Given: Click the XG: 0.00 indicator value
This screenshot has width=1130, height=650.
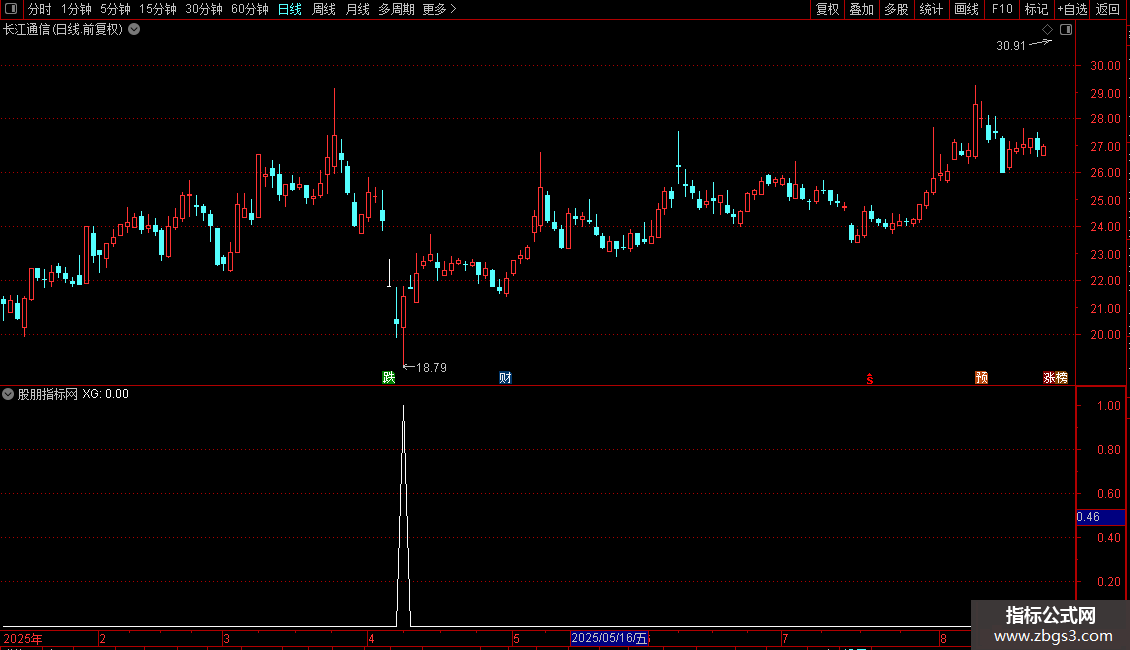Looking at the screenshot, I should pyautogui.click(x=105, y=394).
